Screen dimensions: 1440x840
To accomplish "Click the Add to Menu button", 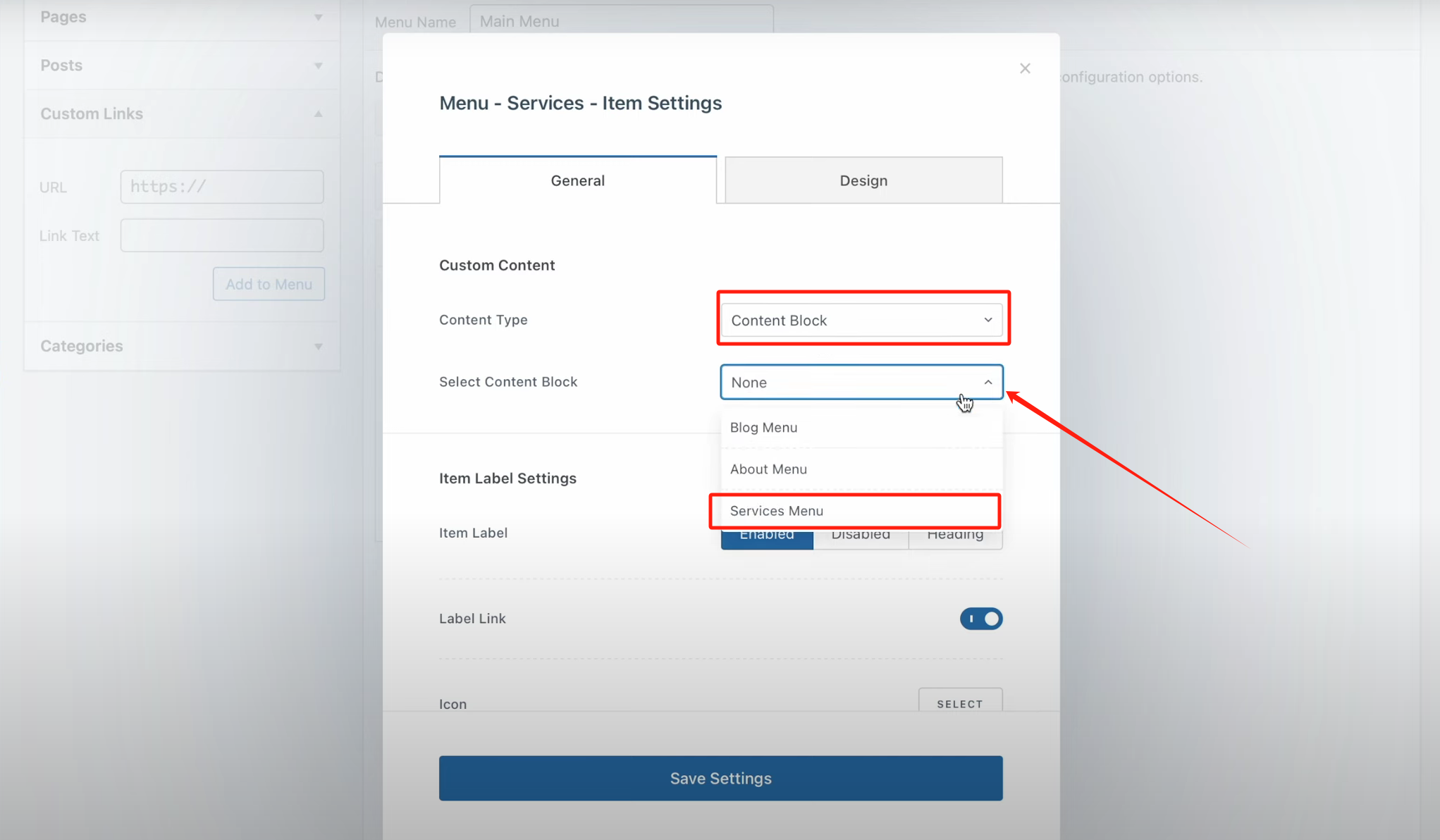I will click(x=269, y=284).
